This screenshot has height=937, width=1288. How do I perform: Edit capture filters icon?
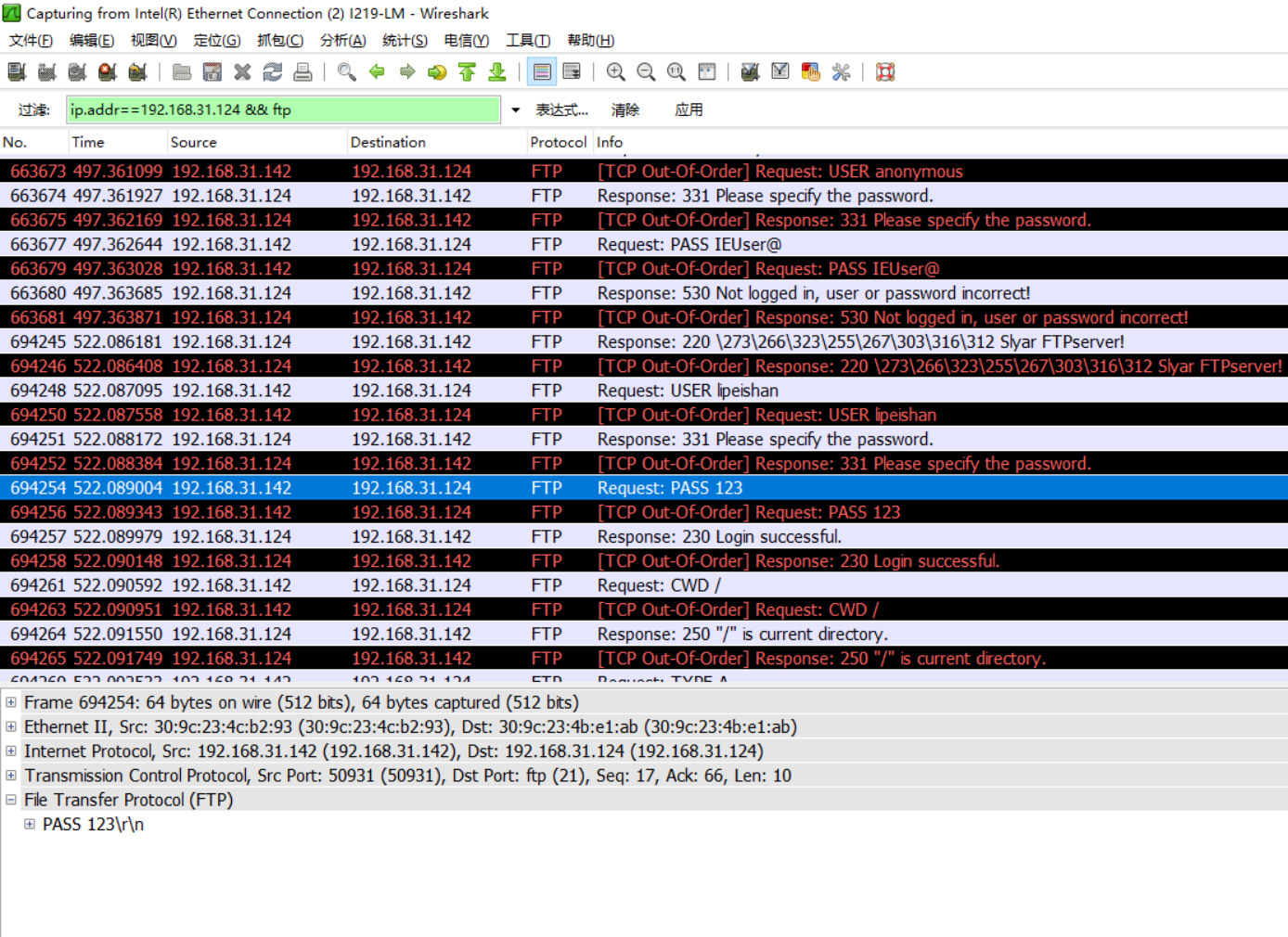pyautogui.click(x=750, y=72)
